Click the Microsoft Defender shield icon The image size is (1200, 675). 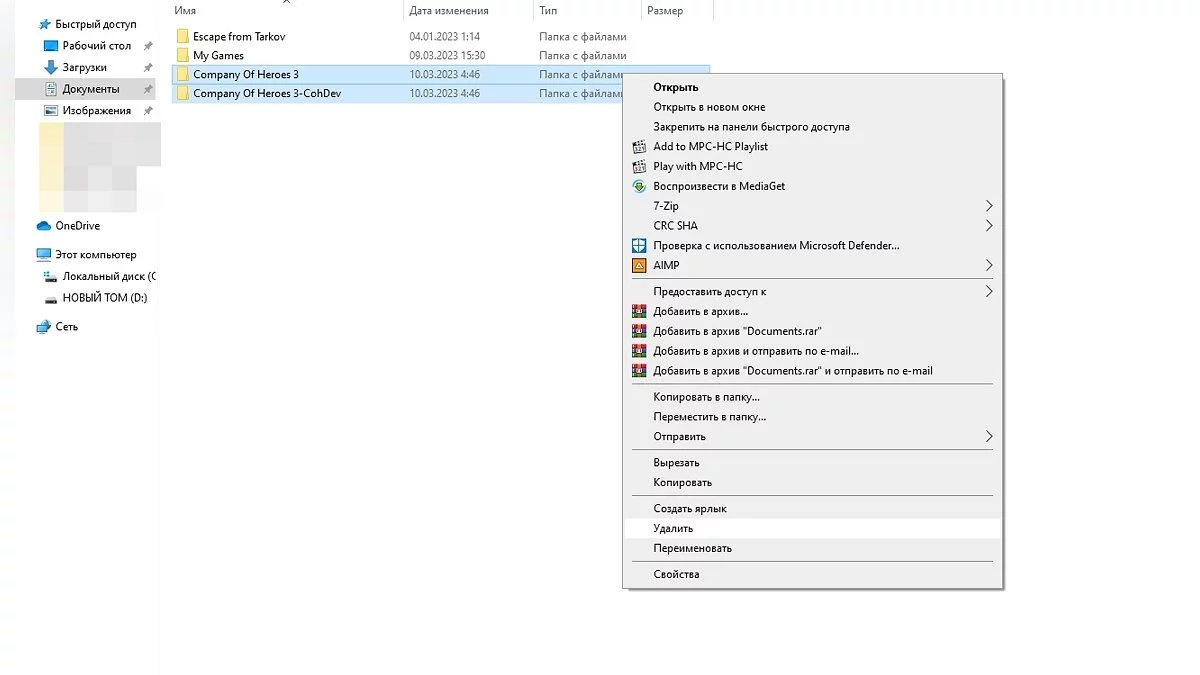pyautogui.click(x=640, y=246)
